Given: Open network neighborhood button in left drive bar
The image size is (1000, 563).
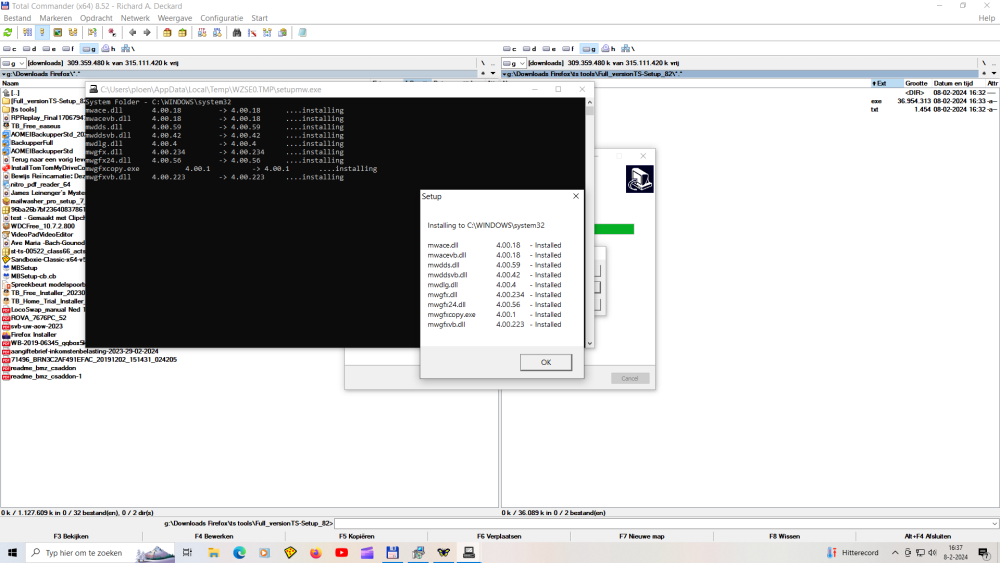Looking at the screenshot, I should tap(127, 48).
